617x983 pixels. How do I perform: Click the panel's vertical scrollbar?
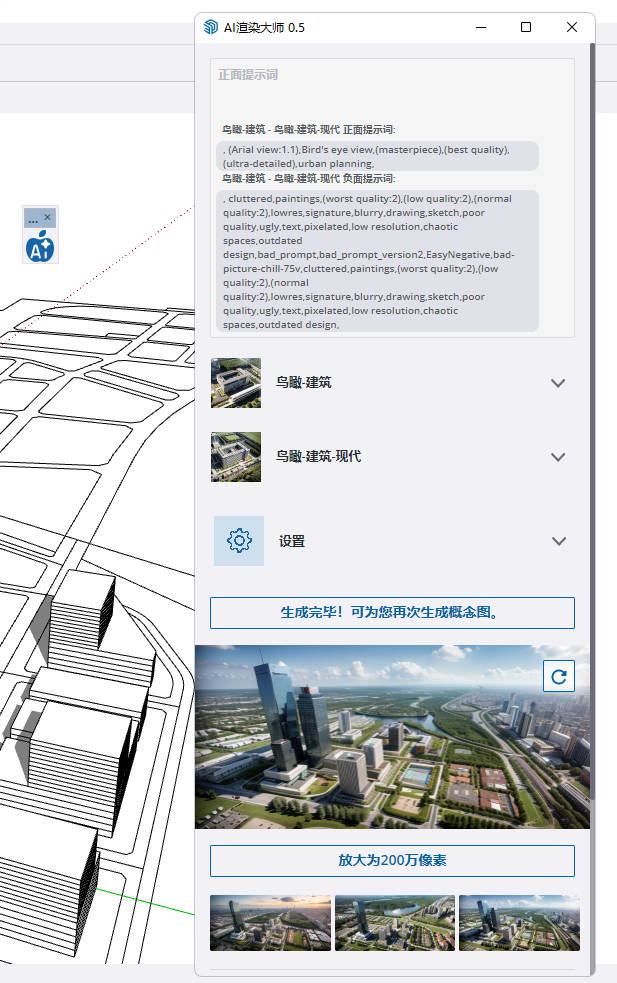[592, 400]
